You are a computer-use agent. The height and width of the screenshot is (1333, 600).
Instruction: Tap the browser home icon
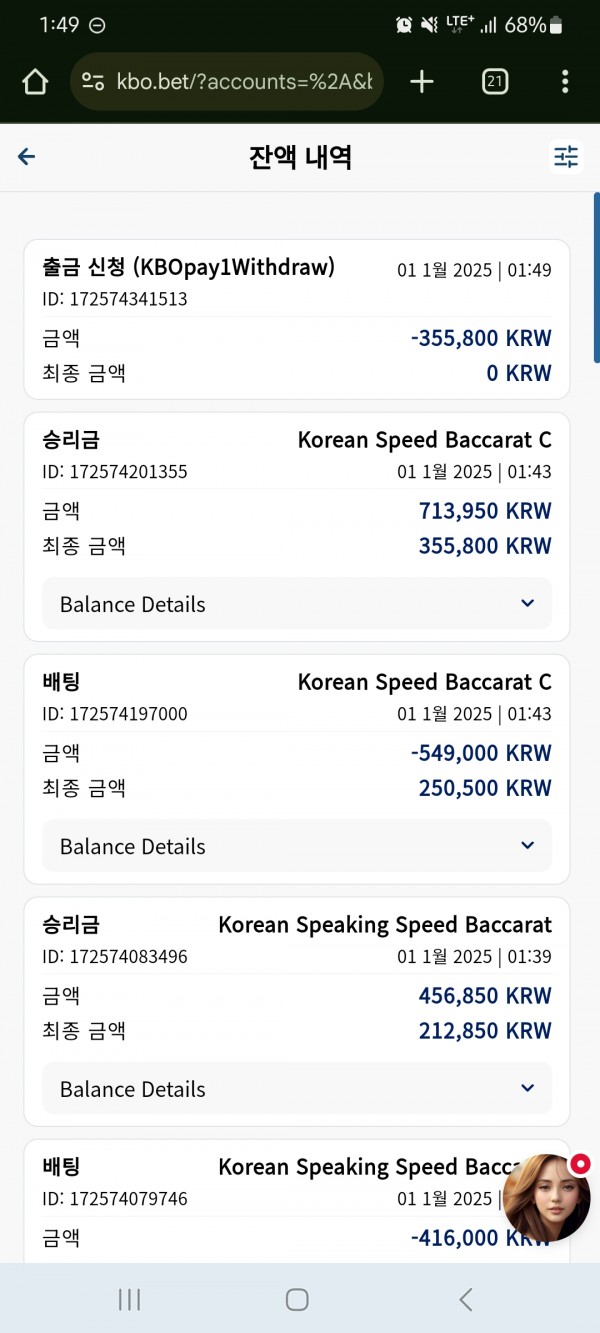(35, 82)
